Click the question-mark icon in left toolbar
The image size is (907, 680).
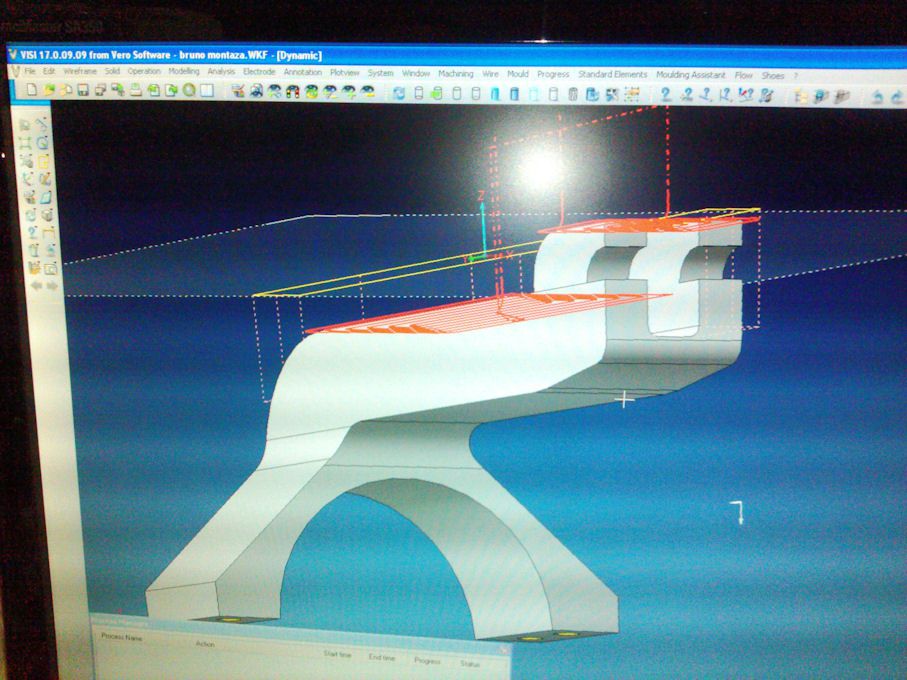[x=32, y=232]
